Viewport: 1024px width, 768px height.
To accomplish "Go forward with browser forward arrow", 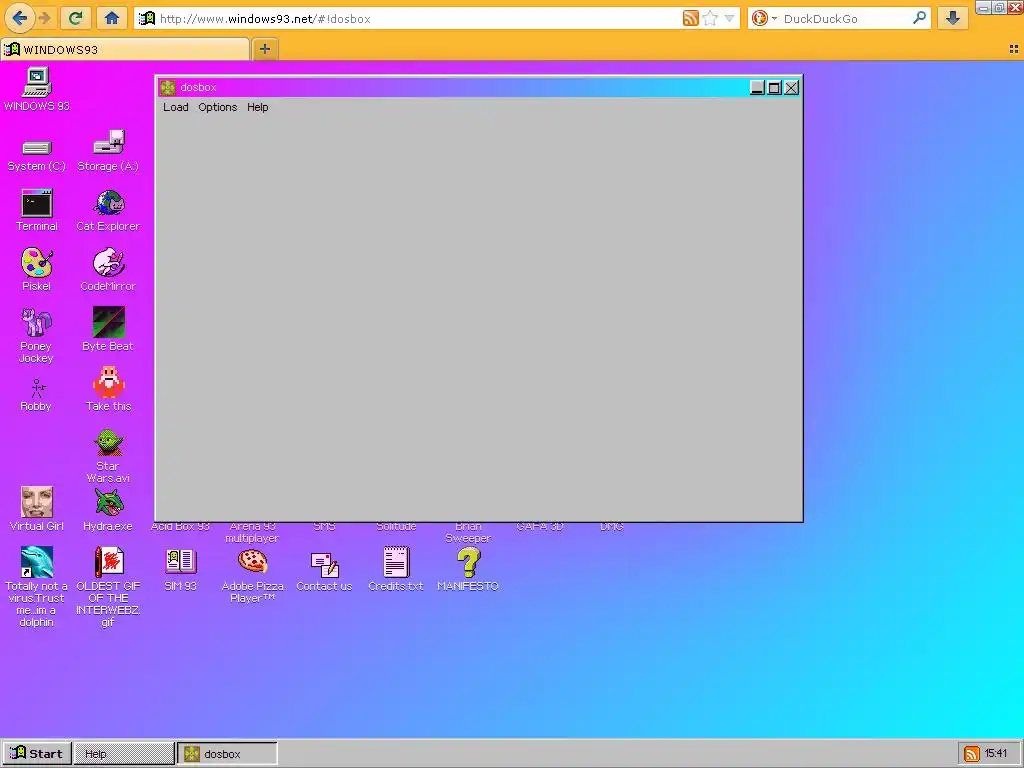I will click(44, 18).
